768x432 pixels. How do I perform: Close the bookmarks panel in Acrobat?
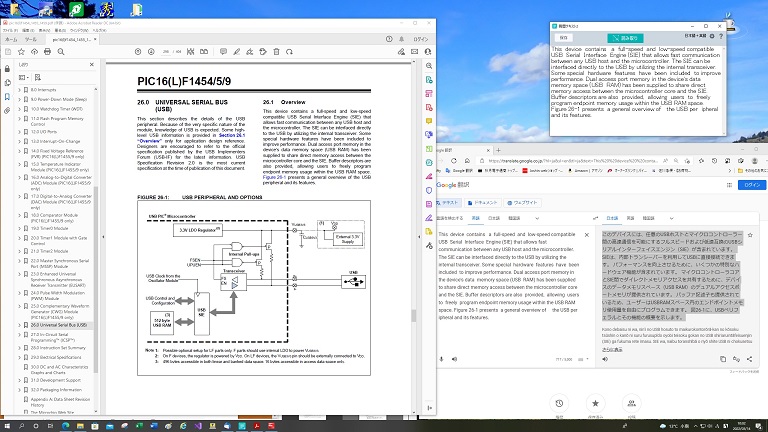click(x=92, y=65)
